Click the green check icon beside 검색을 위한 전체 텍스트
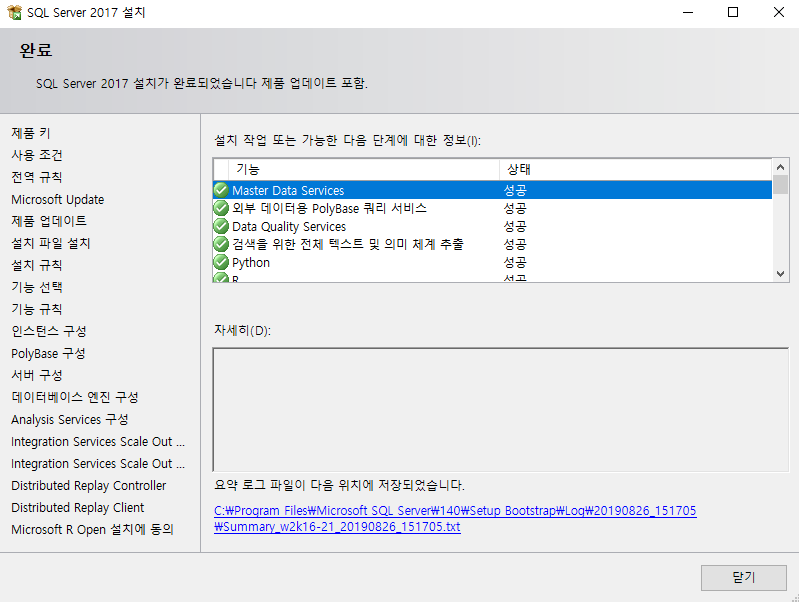 tap(221, 244)
